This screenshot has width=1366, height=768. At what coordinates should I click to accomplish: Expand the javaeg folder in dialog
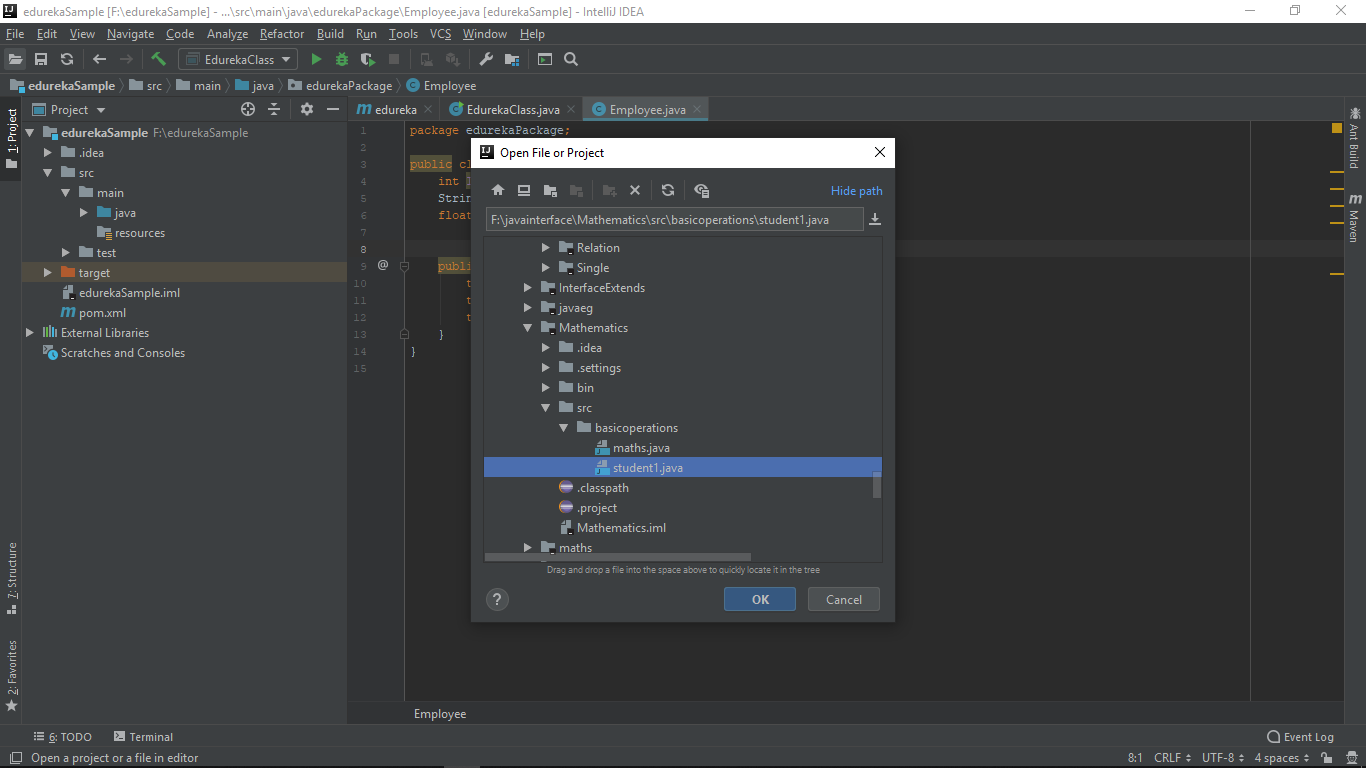[x=528, y=308]
